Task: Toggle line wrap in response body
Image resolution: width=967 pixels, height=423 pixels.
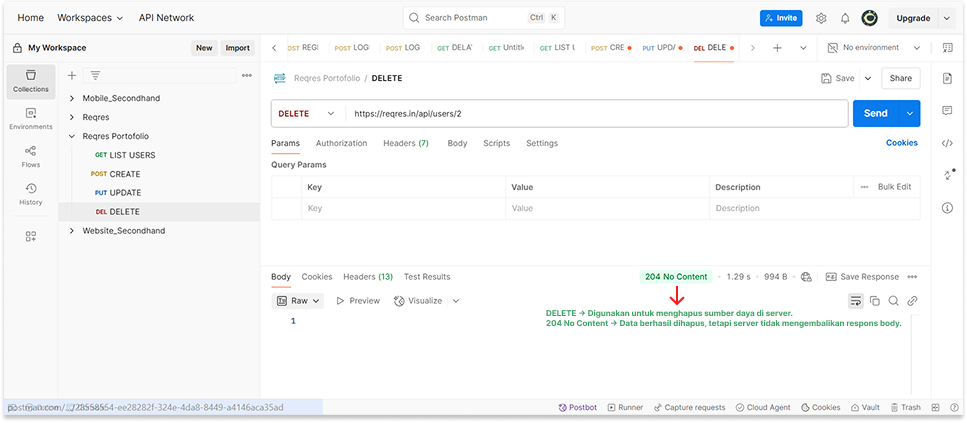Action: [x=856, y=301]
